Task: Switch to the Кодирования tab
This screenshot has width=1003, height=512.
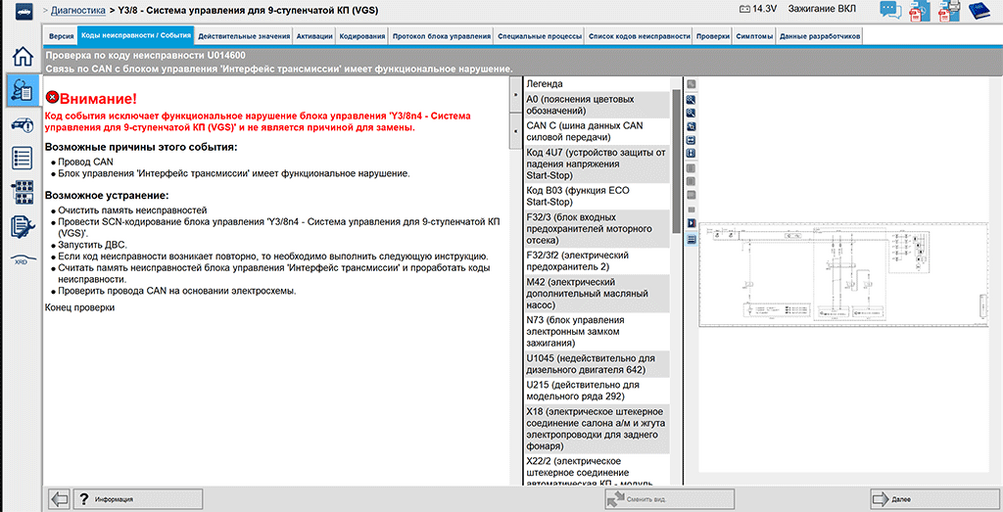Action: pyautogui.click(x=362, y=36)
